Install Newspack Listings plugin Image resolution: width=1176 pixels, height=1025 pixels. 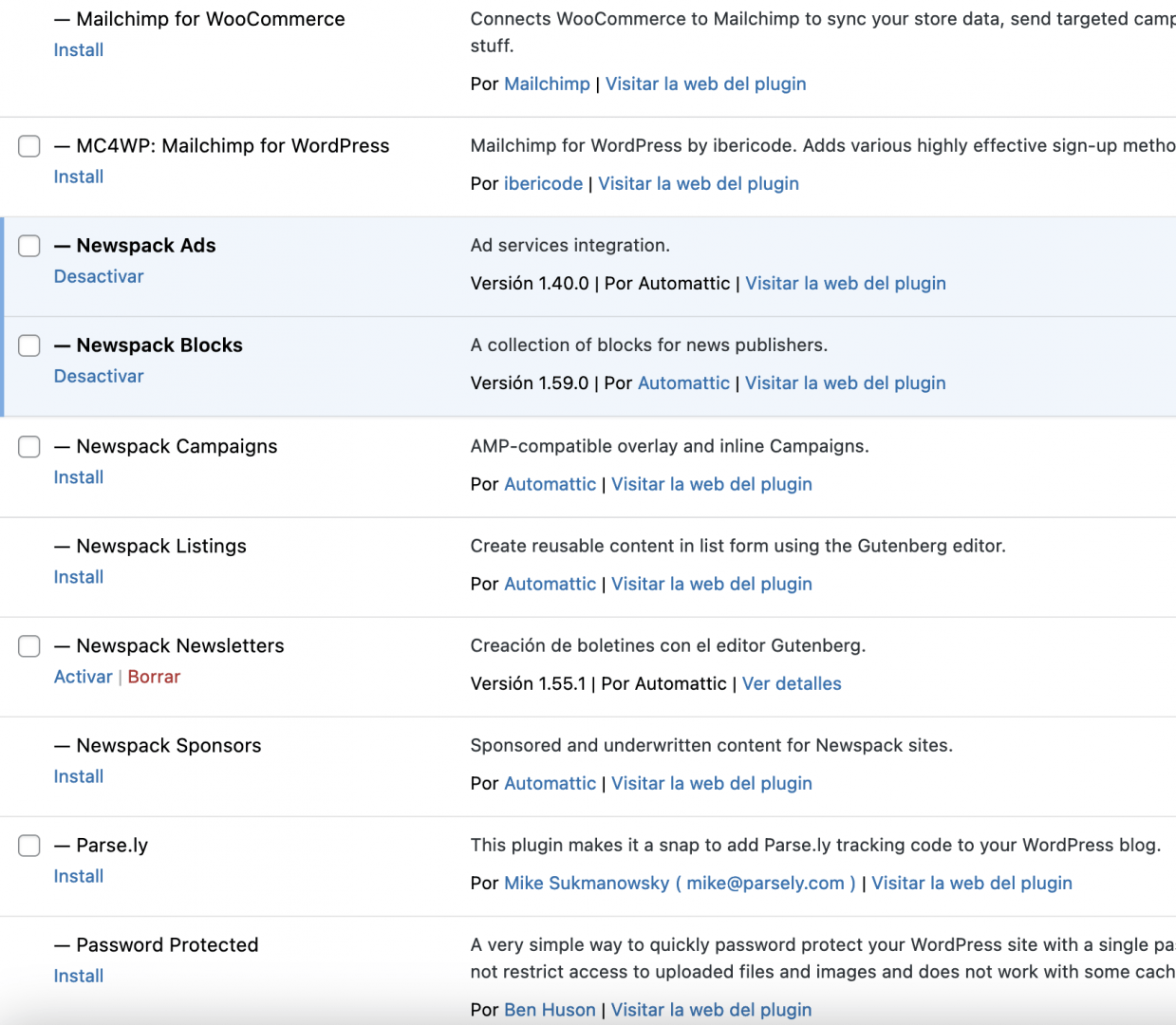tap(79, 577)
